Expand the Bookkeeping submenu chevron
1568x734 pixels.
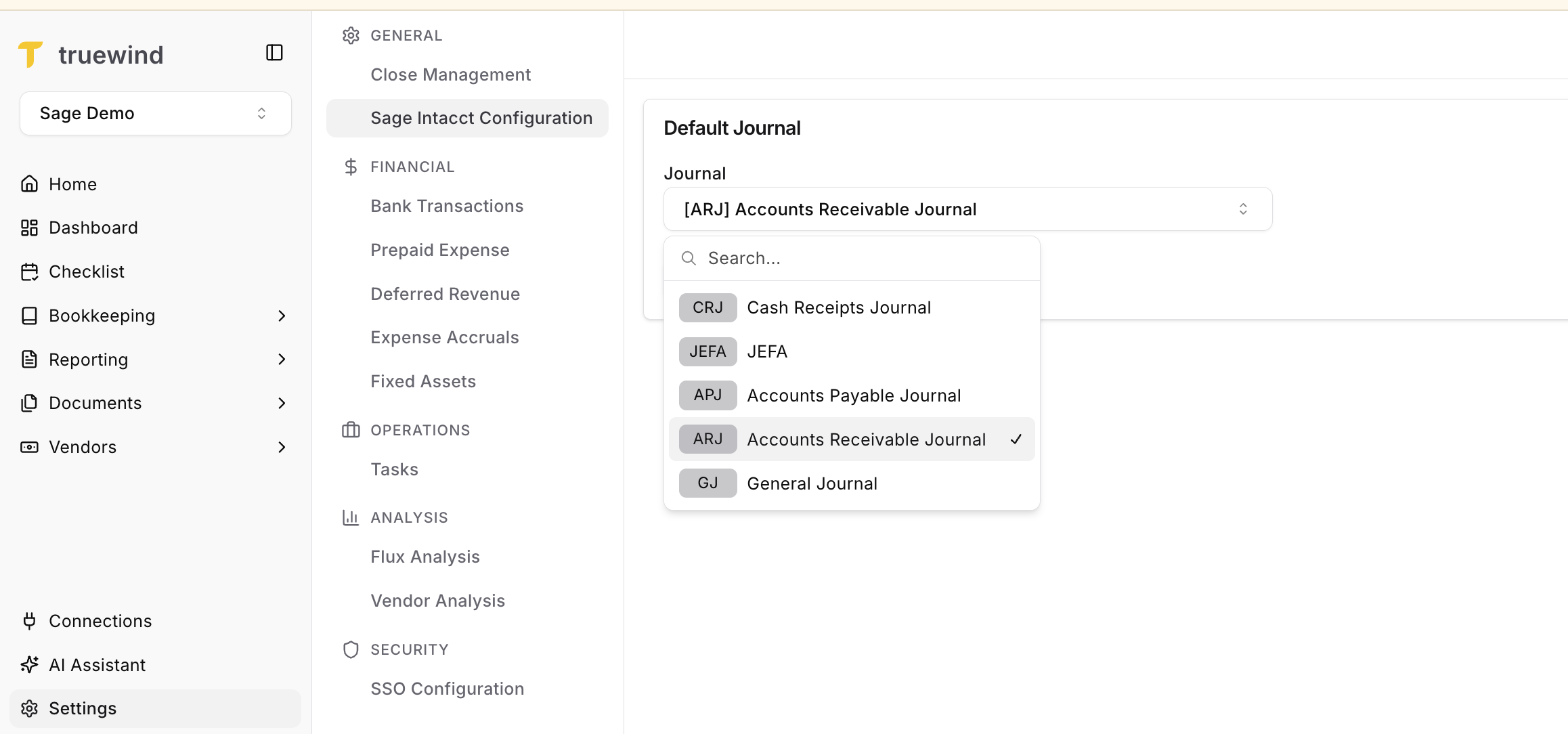[x=282, y=316]
